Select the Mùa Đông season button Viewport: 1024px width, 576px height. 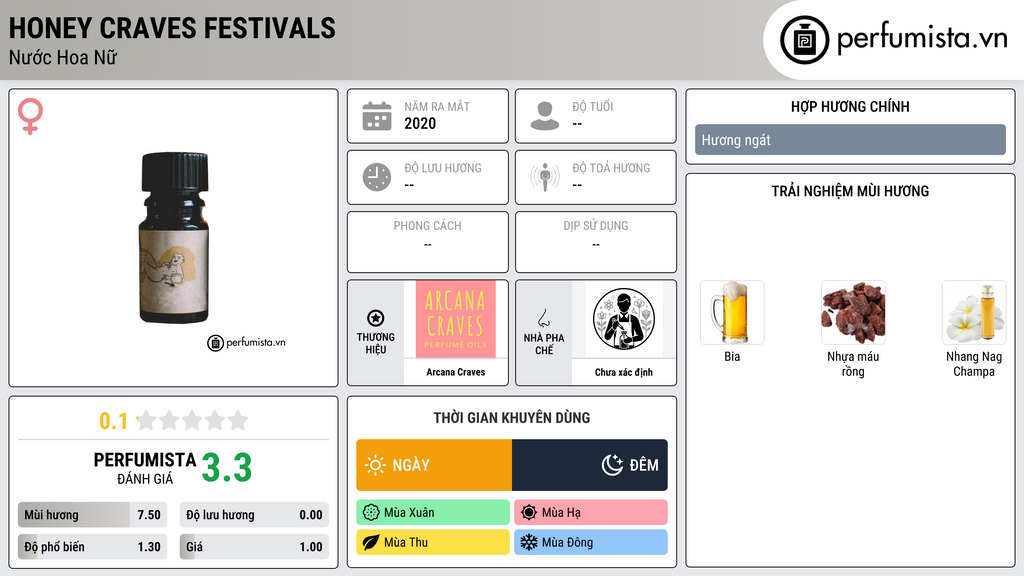click(x=591, y=542)
